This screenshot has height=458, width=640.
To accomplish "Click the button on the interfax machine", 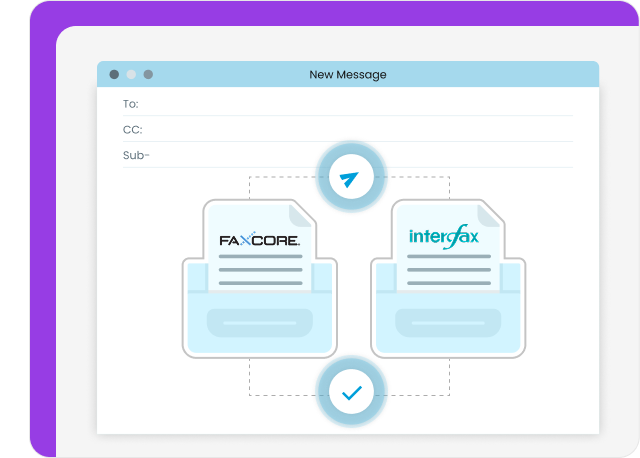I will (x=448, y=323).
